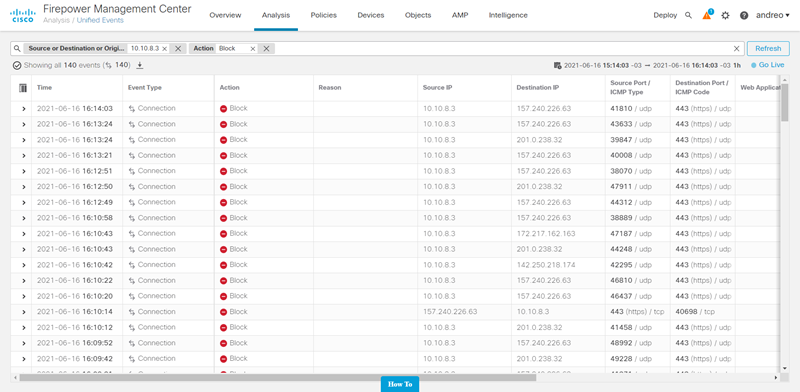Click destination IP 142.250.218.174

click(546, 265)
